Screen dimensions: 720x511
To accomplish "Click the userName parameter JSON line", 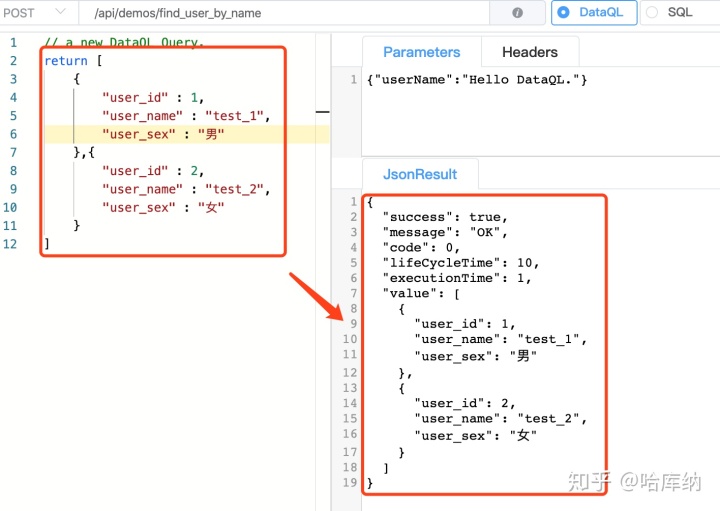I will [477, 80].
